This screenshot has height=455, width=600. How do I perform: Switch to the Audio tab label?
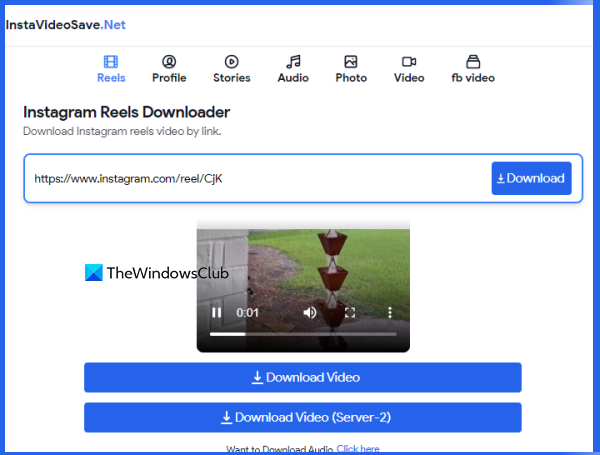coord(293,78)
